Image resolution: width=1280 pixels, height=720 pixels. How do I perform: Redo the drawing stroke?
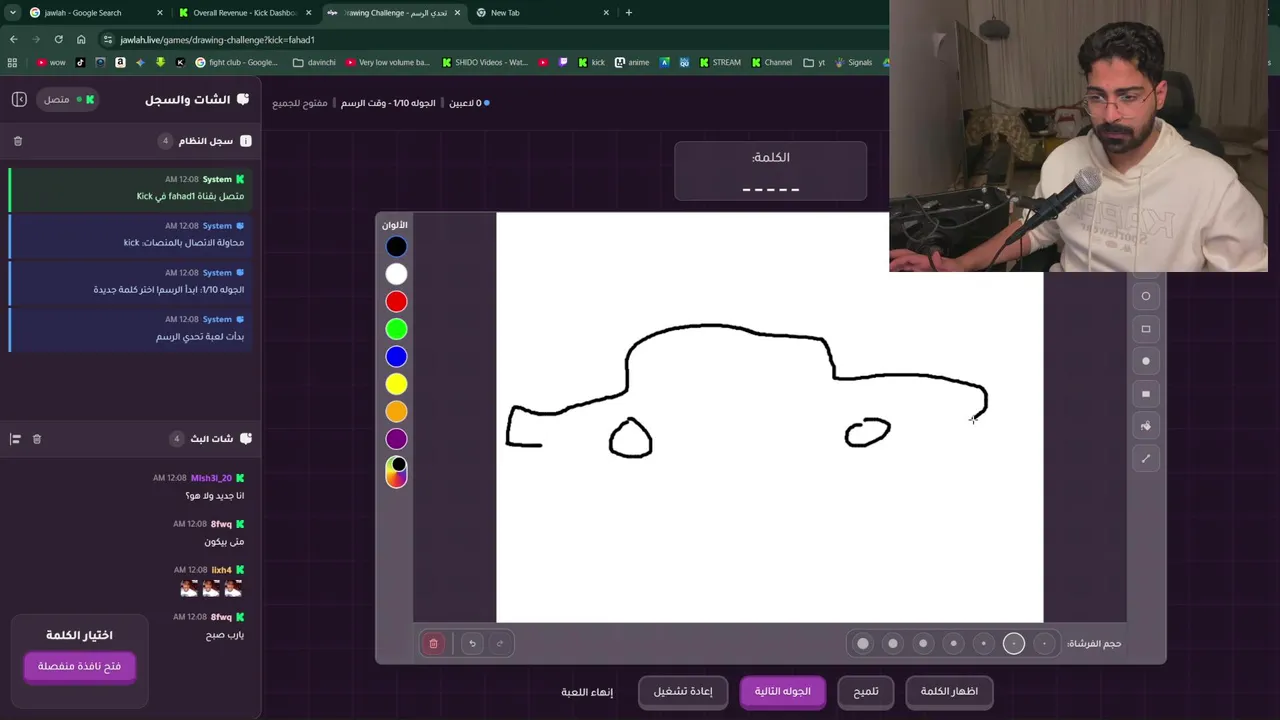(x=500, y=644)
